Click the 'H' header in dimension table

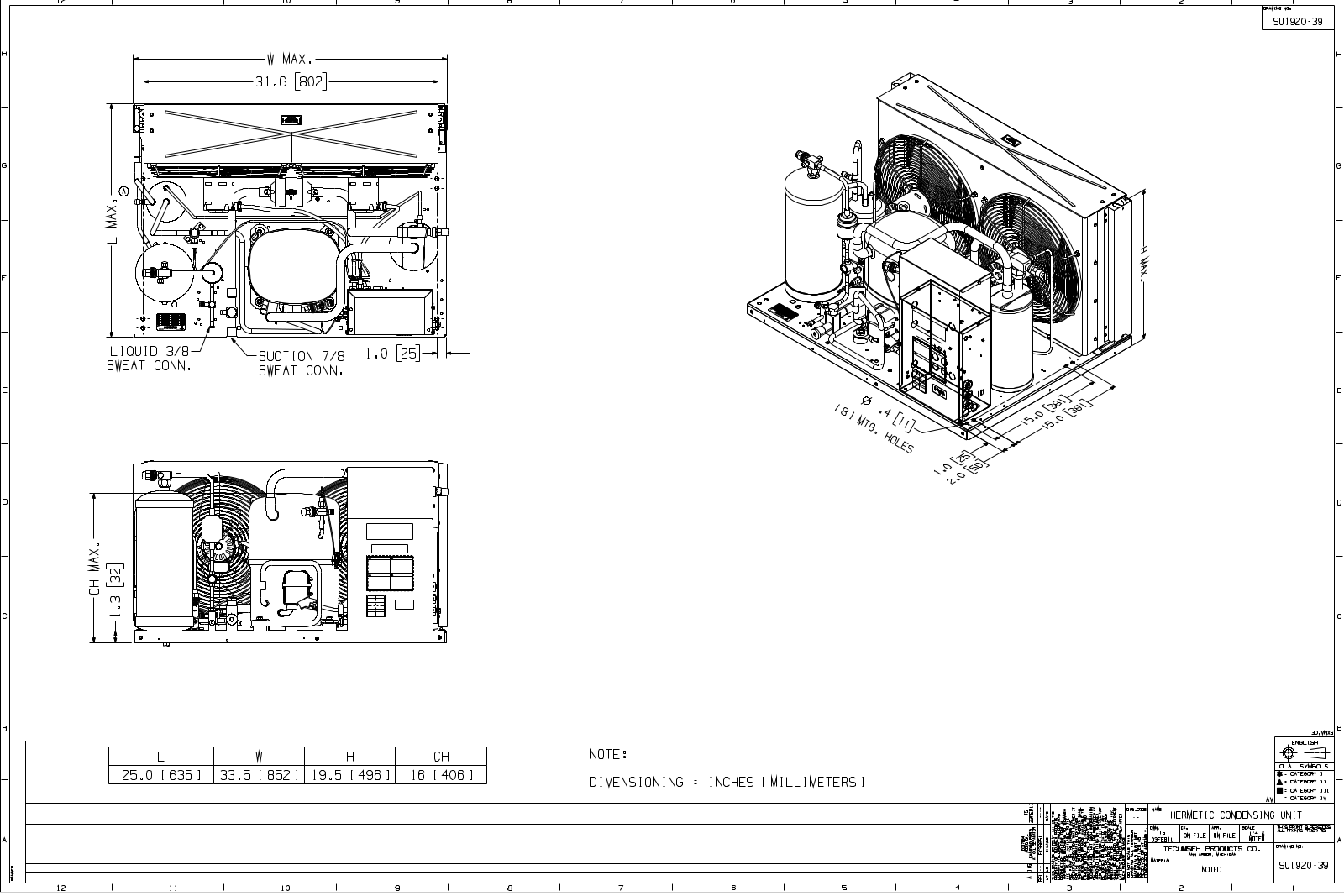[x=350, y=757]
